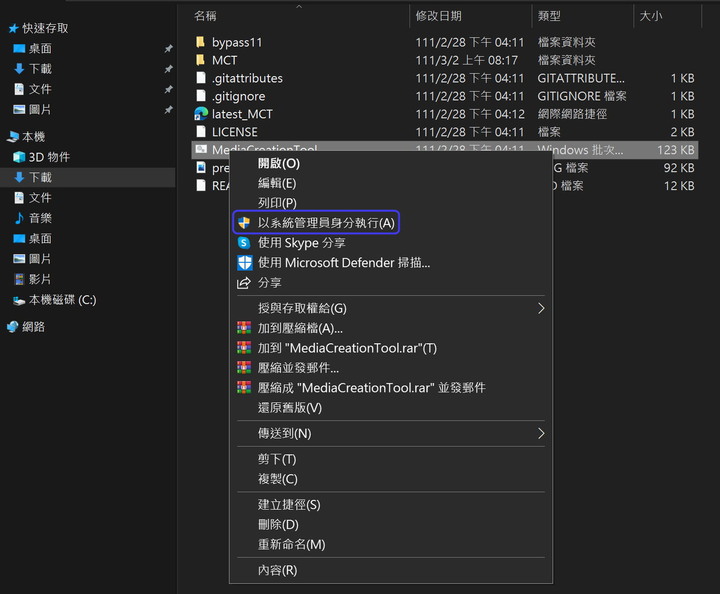Expand the 授與存取權給(G) submenu arrow

[541, 308]
